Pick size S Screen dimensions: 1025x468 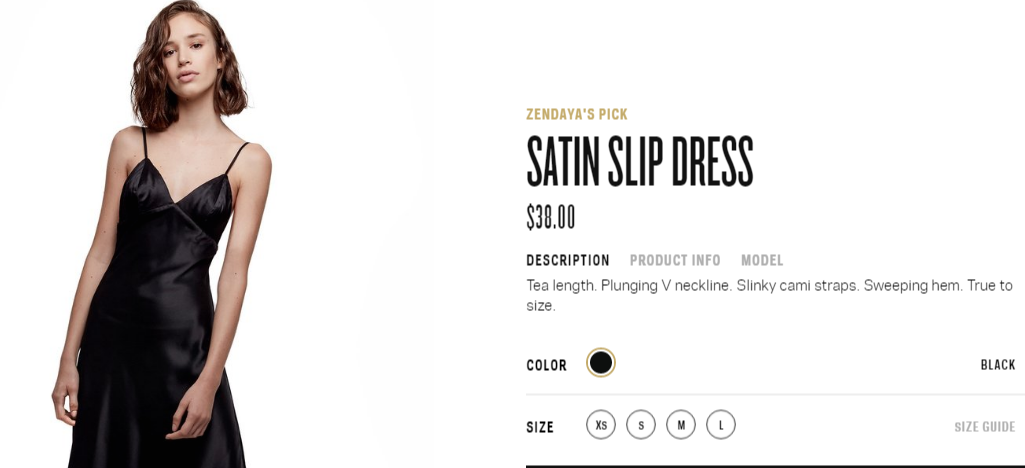click(641, 425)
